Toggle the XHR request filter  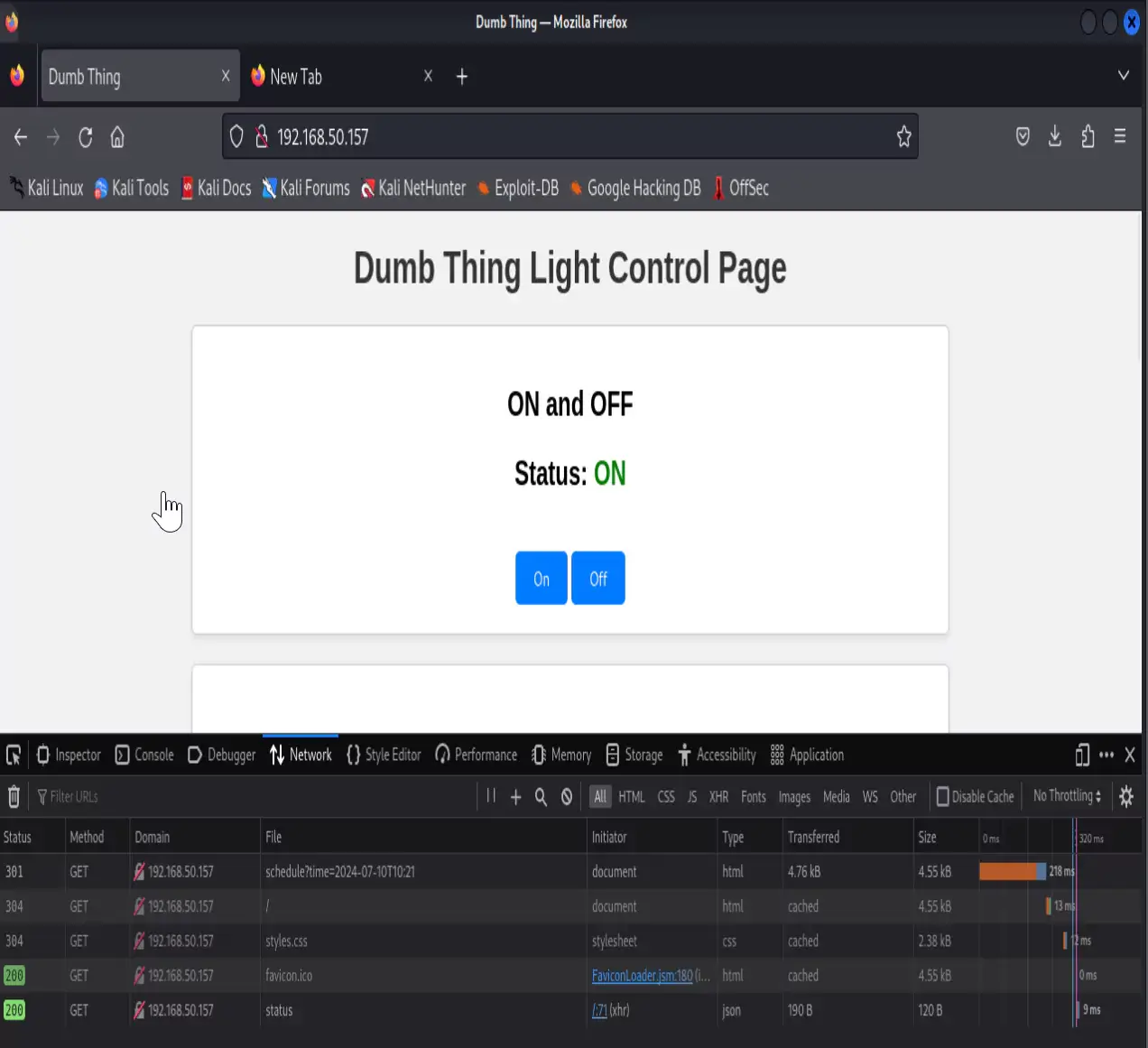(718, 796)
